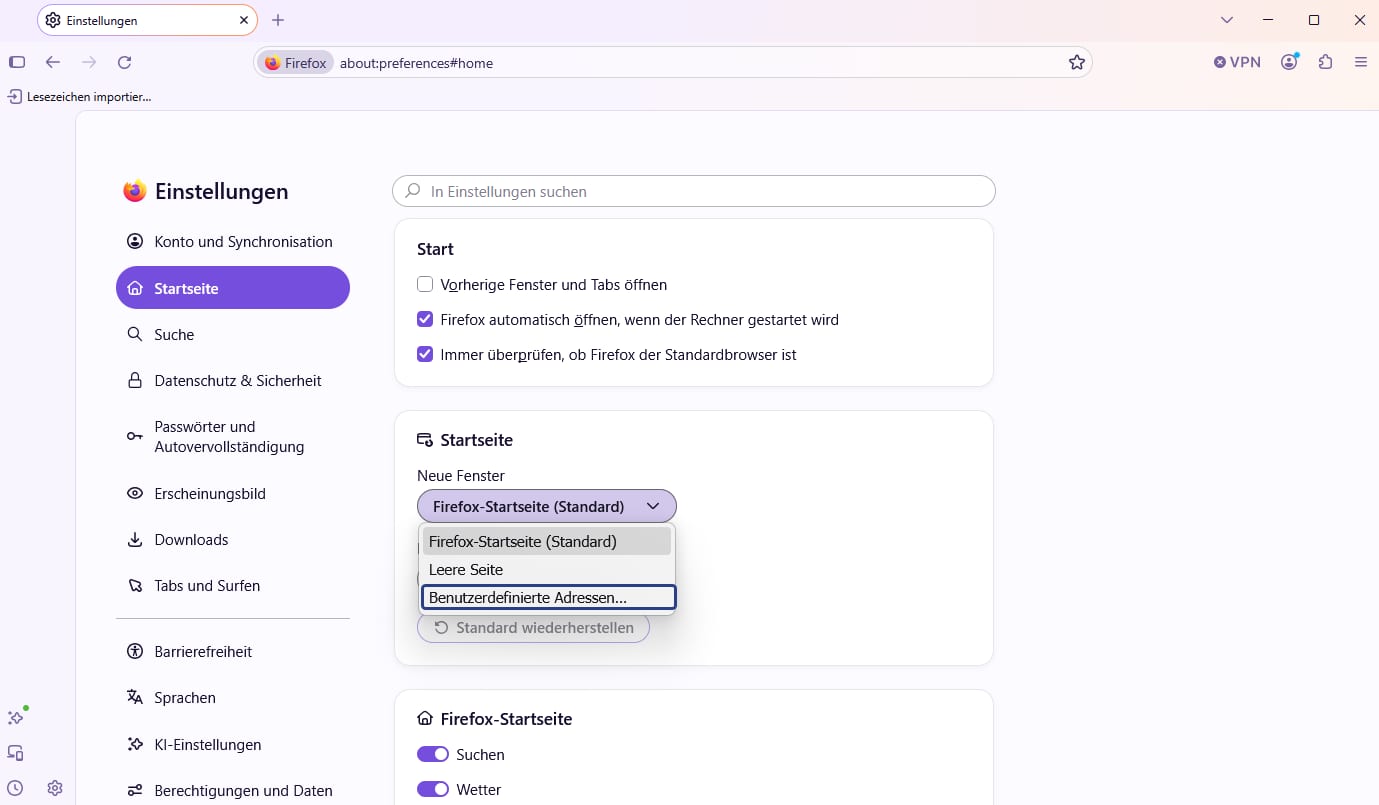Uncheck Firefox automatisch öffnen at startup
Viewport: 1379px width, 805px height.
(x=425, y=320)
